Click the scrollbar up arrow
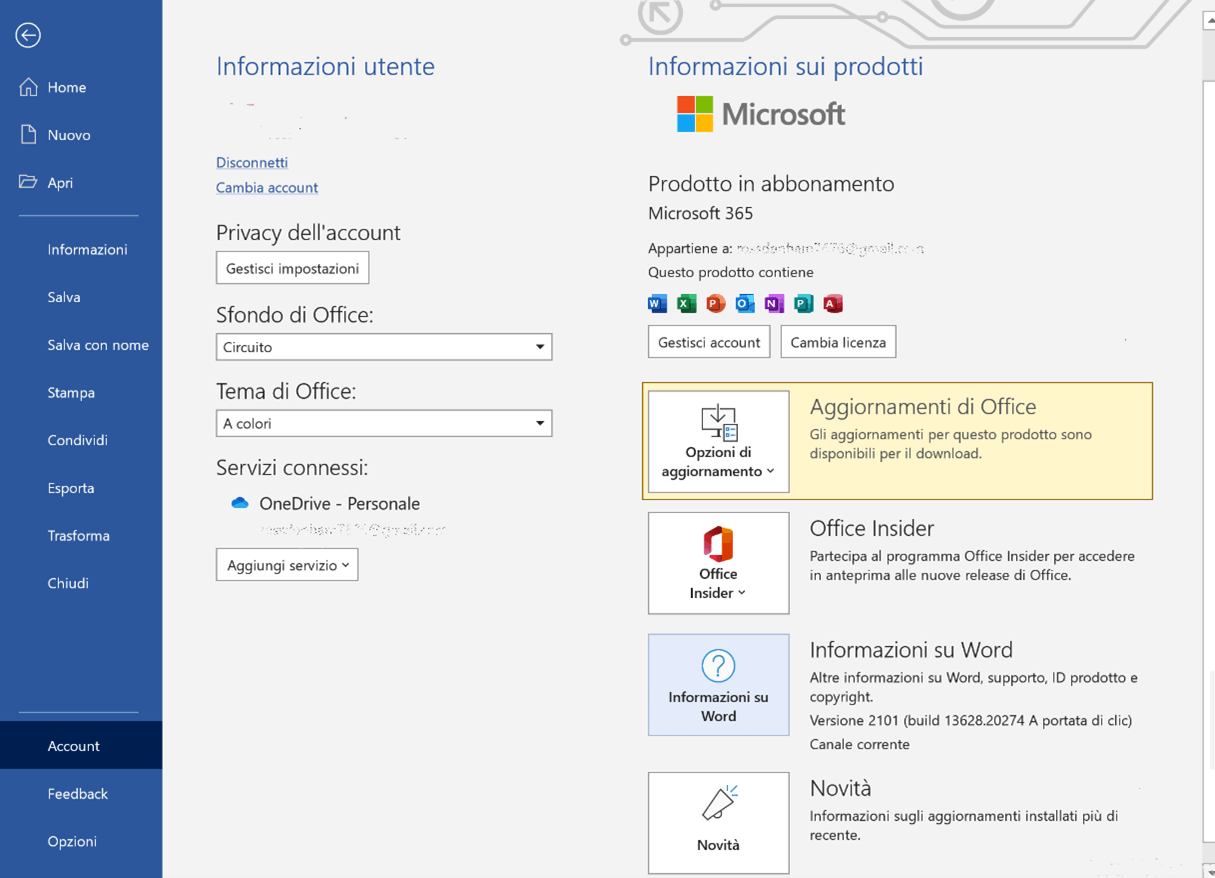 click(1208, 20)
